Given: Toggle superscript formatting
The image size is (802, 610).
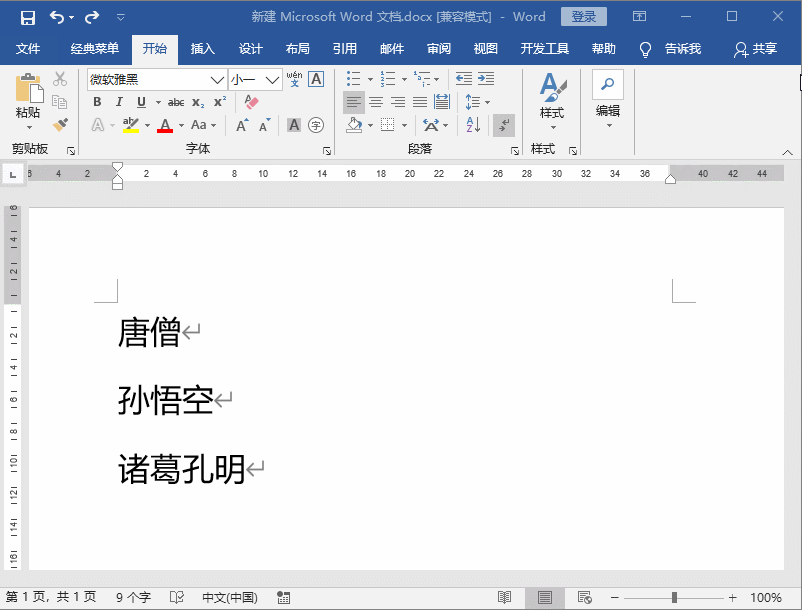Looking at the screenshot, I should pyautogui.click(x=220, y=102).
